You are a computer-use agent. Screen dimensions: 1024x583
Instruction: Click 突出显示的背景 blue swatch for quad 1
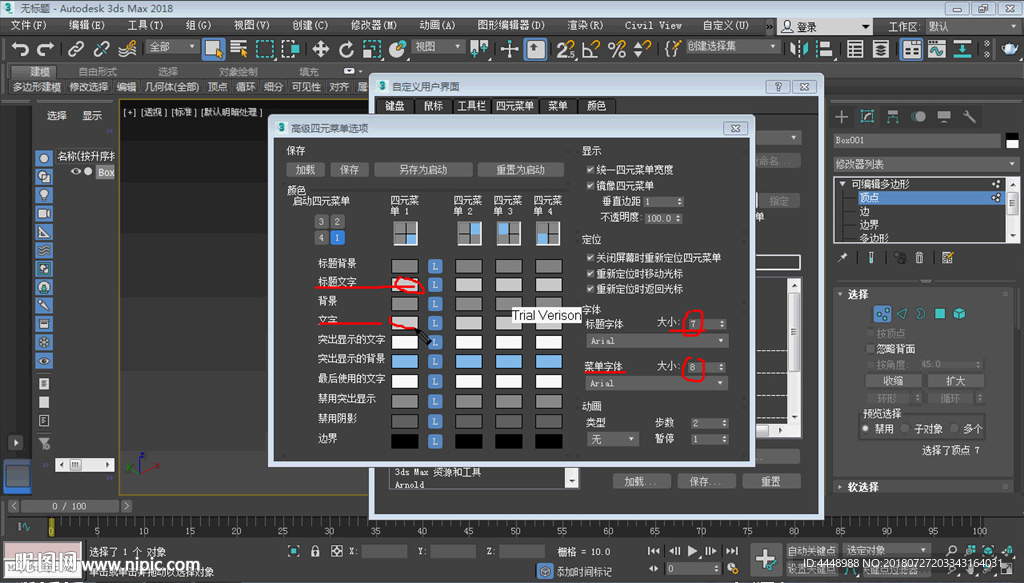(x=404, y=361)
